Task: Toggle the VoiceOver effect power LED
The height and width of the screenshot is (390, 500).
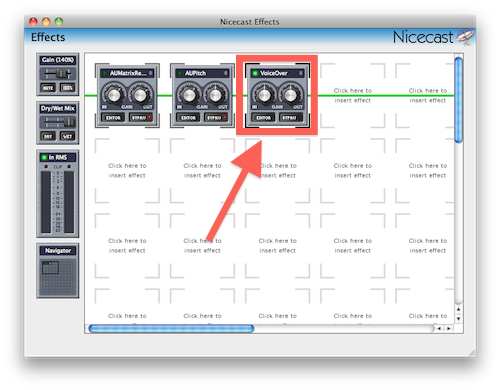Action: coord(255,73)
